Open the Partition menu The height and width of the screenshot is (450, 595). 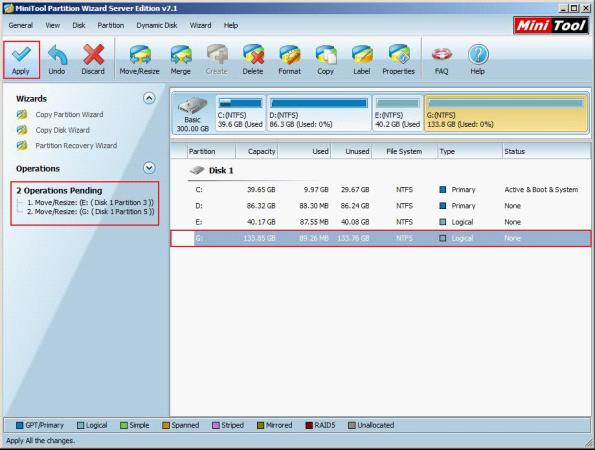(x=111, y=25)
